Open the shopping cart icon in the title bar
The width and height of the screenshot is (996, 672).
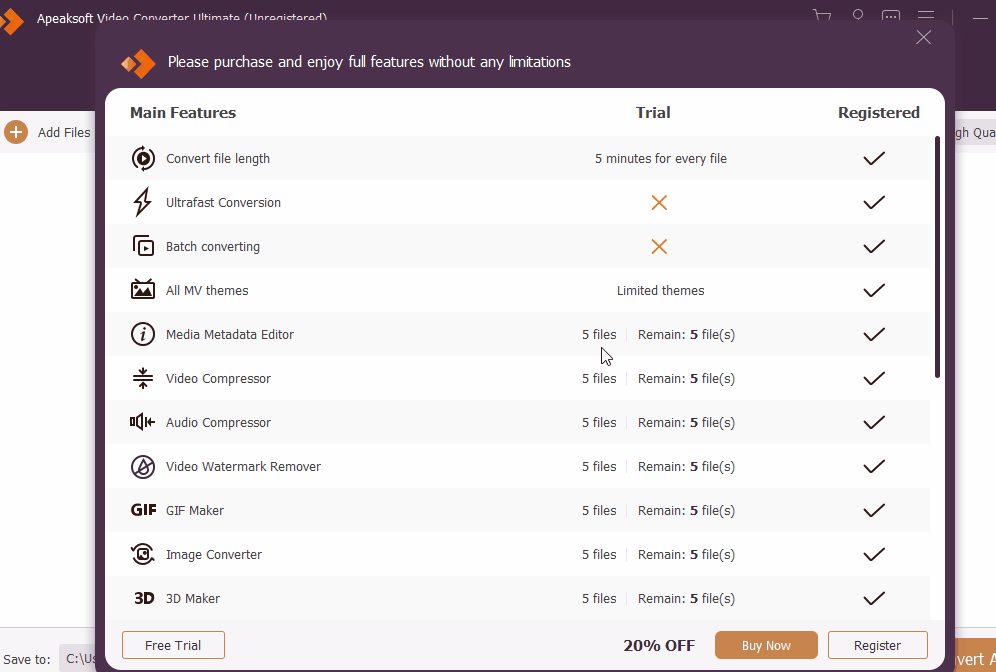pos(822,15)
